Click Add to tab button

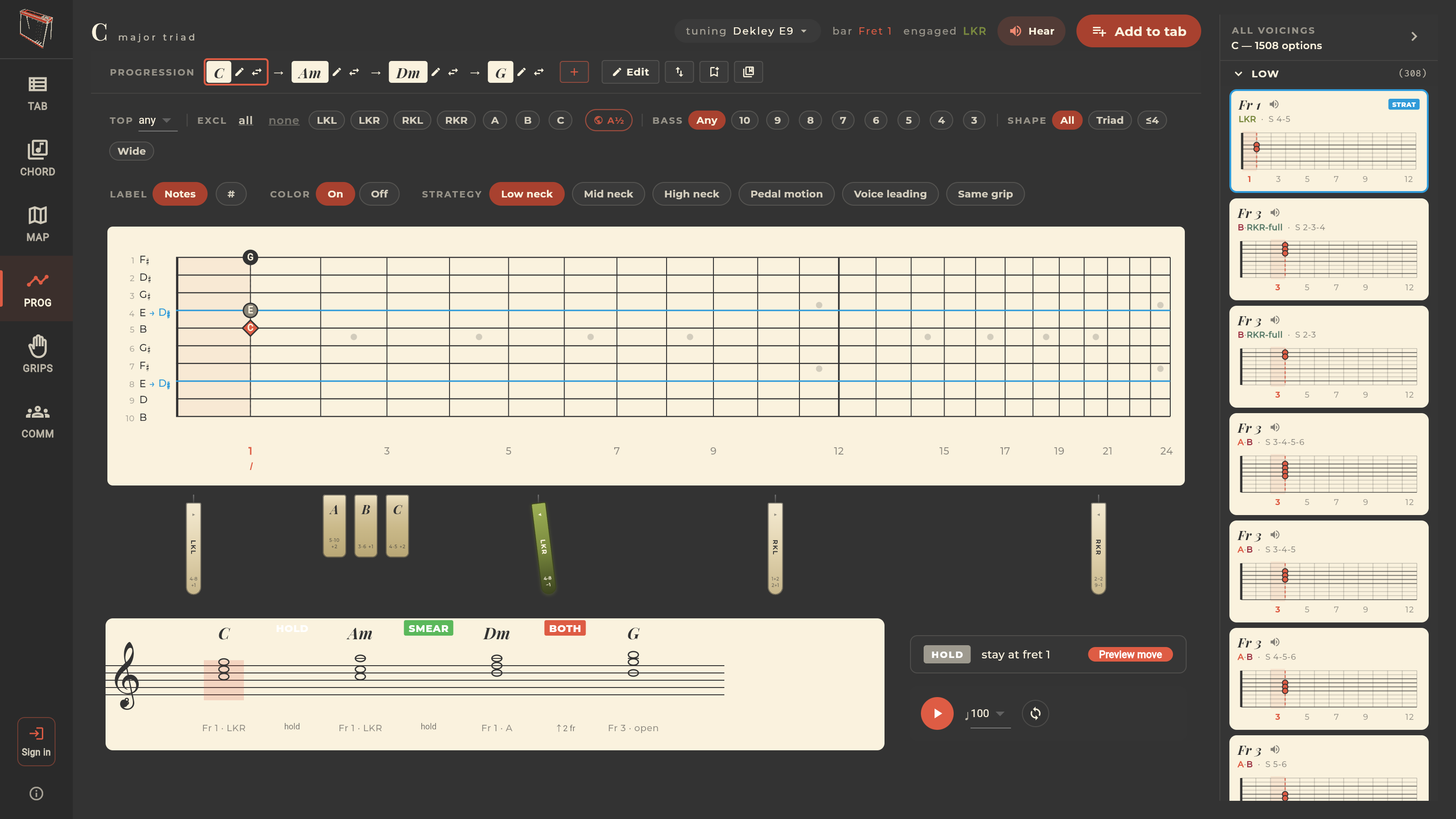(x=1138, y=31)
